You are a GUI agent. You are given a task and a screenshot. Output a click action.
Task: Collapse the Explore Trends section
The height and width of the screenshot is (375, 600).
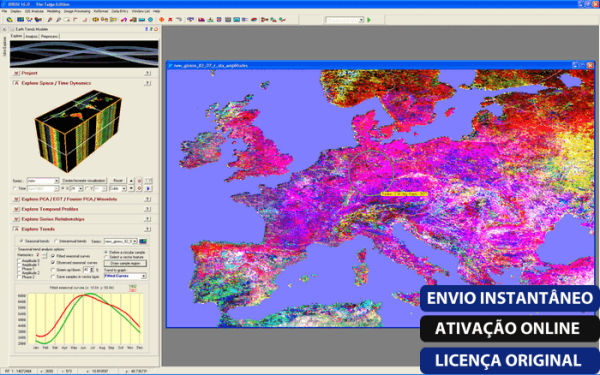16,229
